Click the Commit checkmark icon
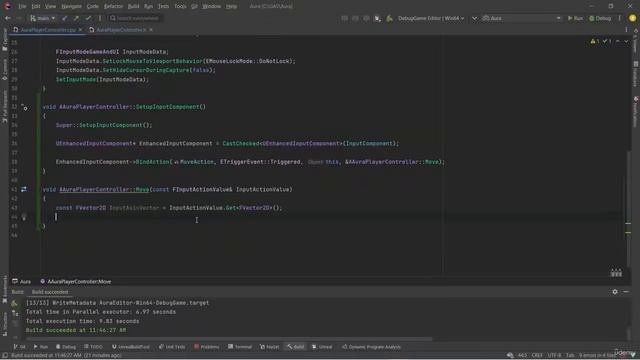This screenshot has height=360, width=640. (x=88, y=18)
